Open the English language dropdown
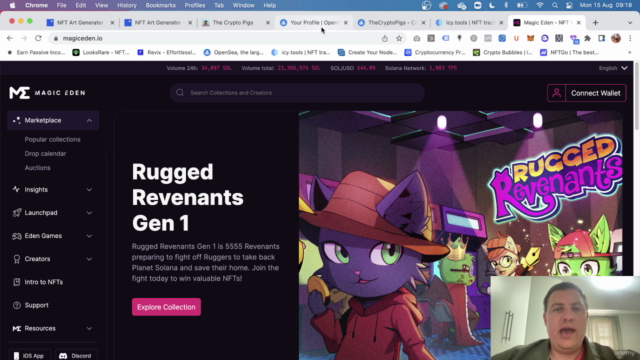This screenshot has height=360, width=640. pyautogui.click(x=613, y=68)
